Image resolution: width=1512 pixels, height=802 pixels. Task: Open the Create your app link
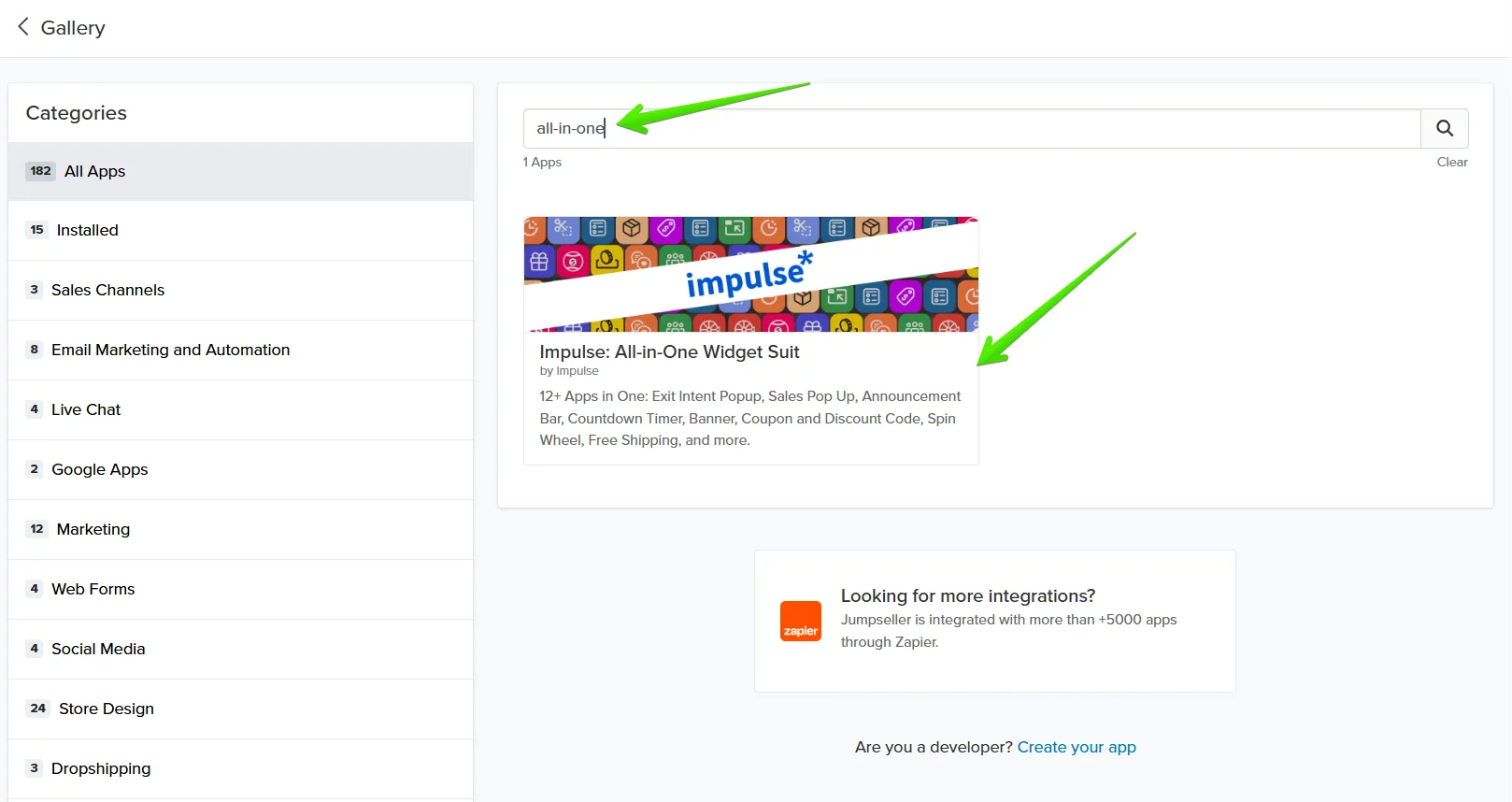coord(1077,747)
